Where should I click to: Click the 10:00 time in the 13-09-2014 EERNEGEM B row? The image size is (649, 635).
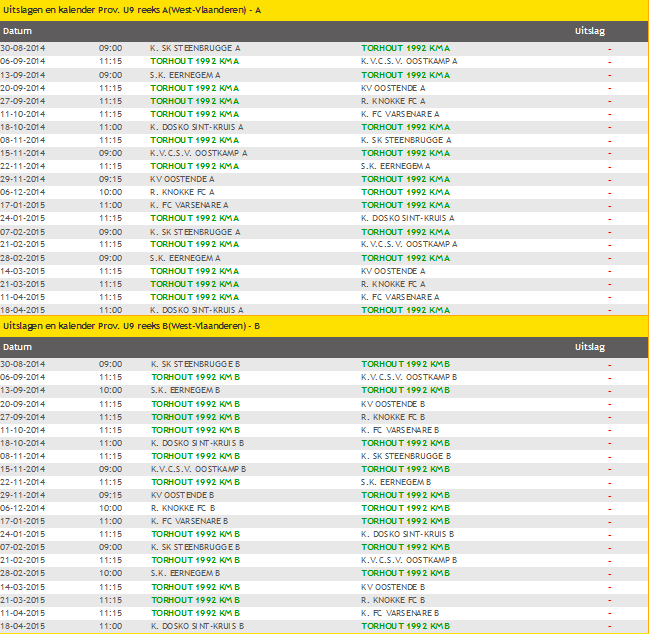tap(111, 390)
